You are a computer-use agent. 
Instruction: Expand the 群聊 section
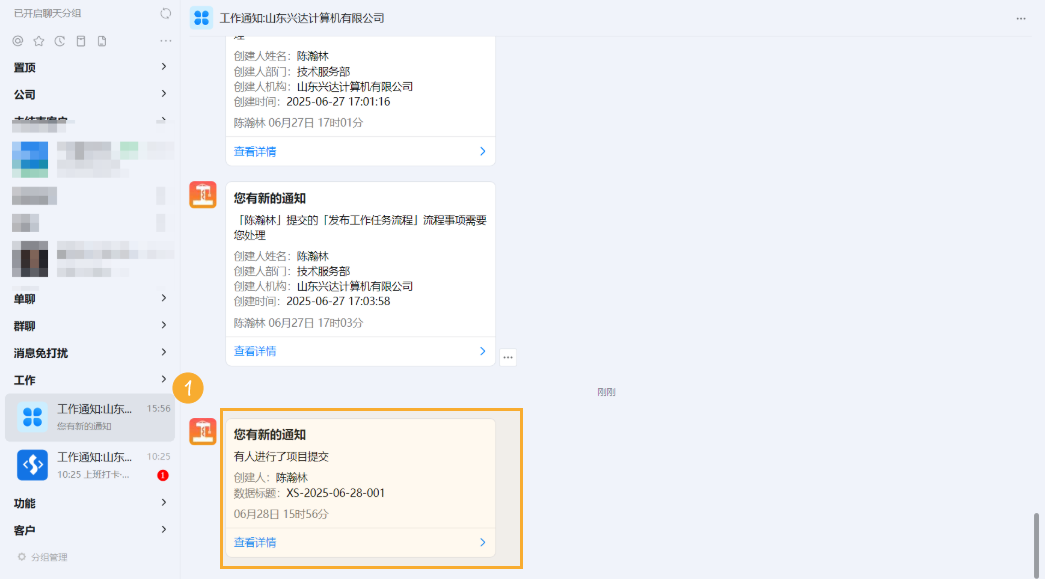coord(90,326)
